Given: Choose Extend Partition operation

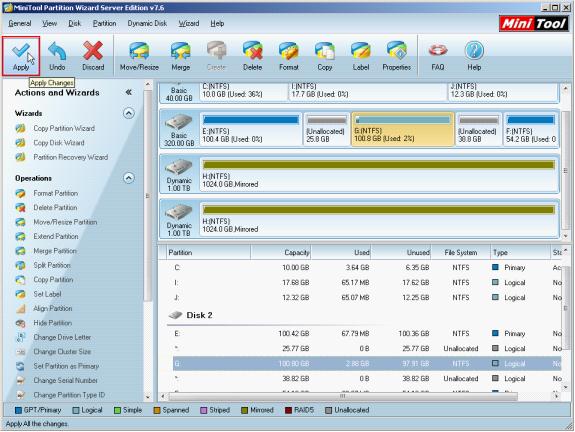Looking at the screenshot, I should [x=56, y=237].
